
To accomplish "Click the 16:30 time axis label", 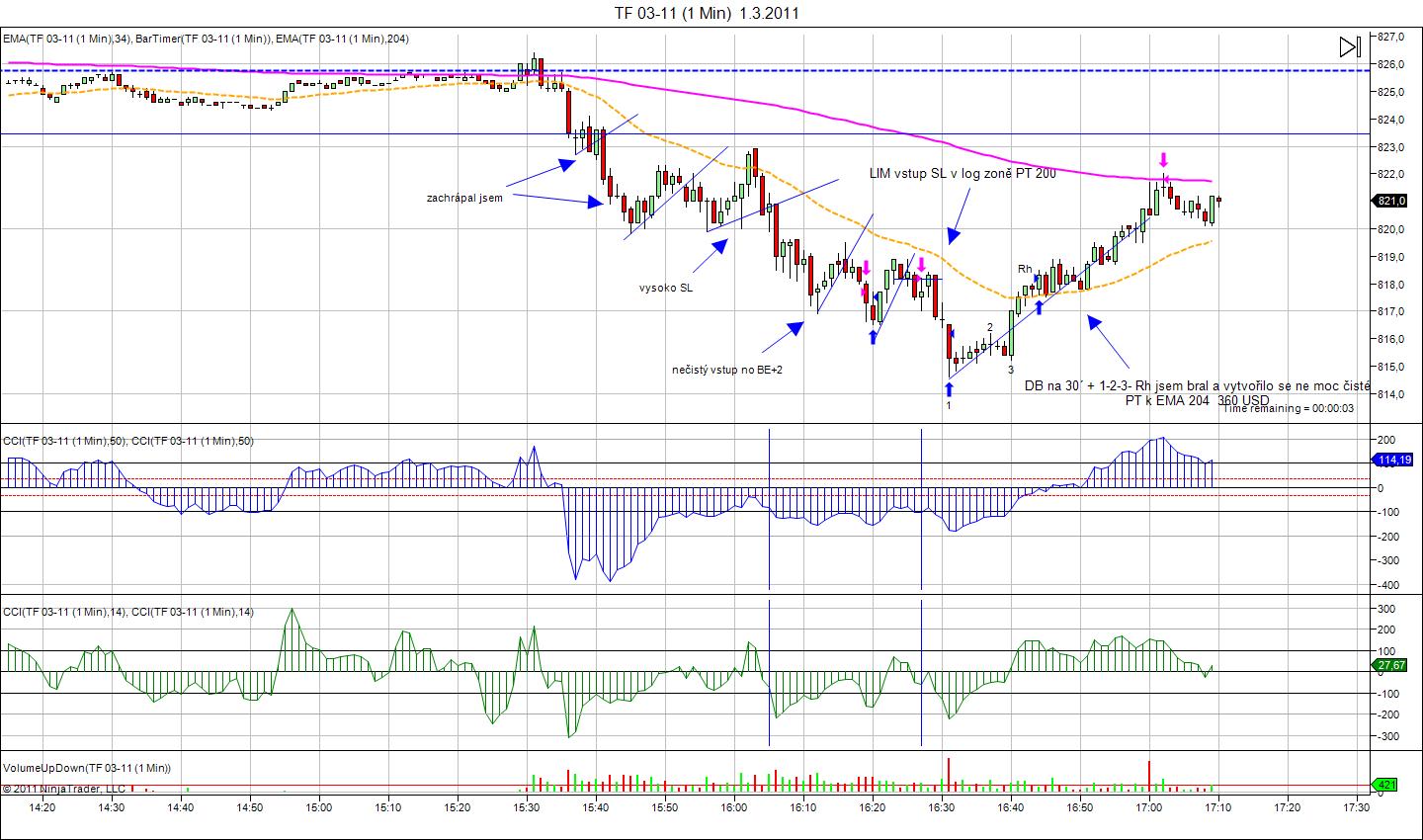I will [941, 807].
